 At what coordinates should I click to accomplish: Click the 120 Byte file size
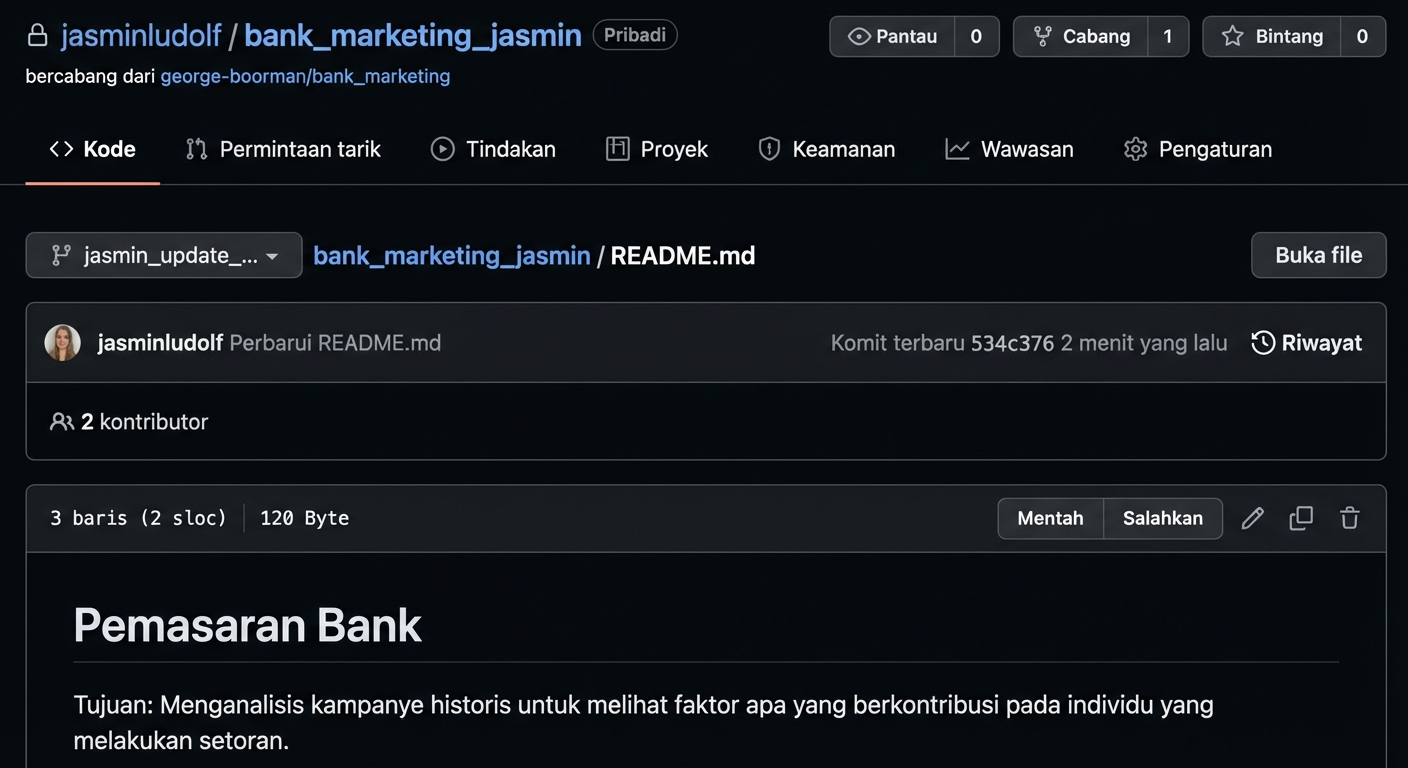304,518
